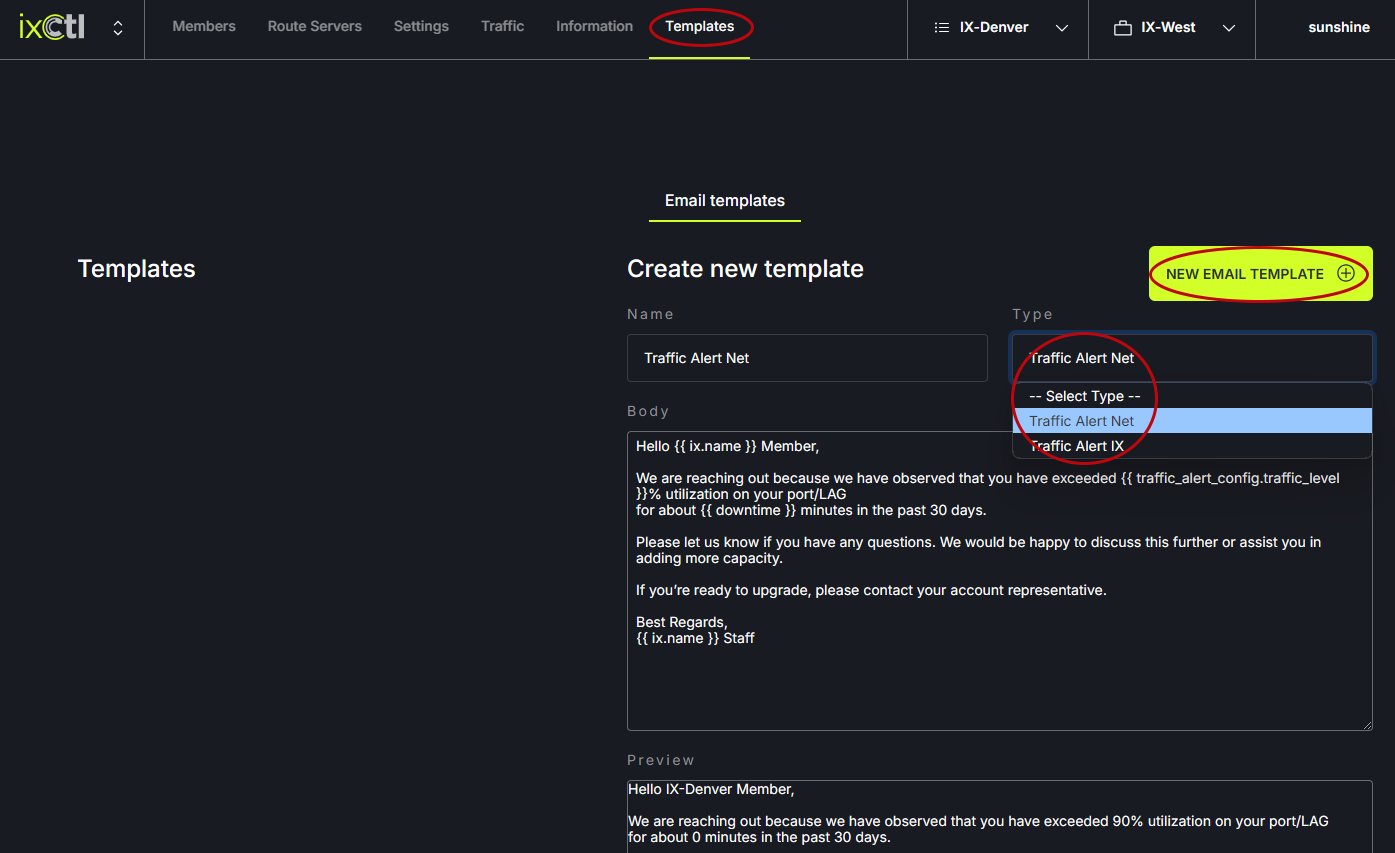Click the ixctl logo
This screenshot has width=1395, height=853.
52,28
